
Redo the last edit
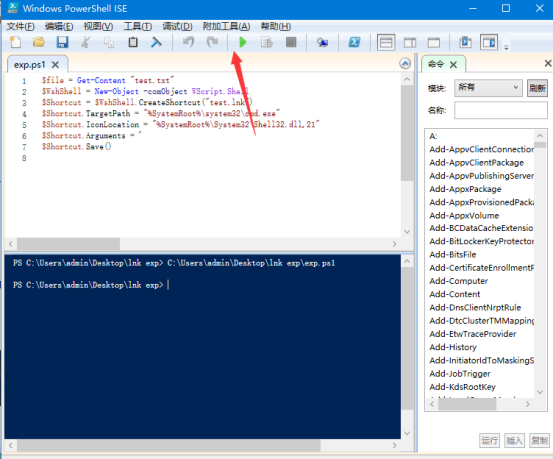click(212, 42)
